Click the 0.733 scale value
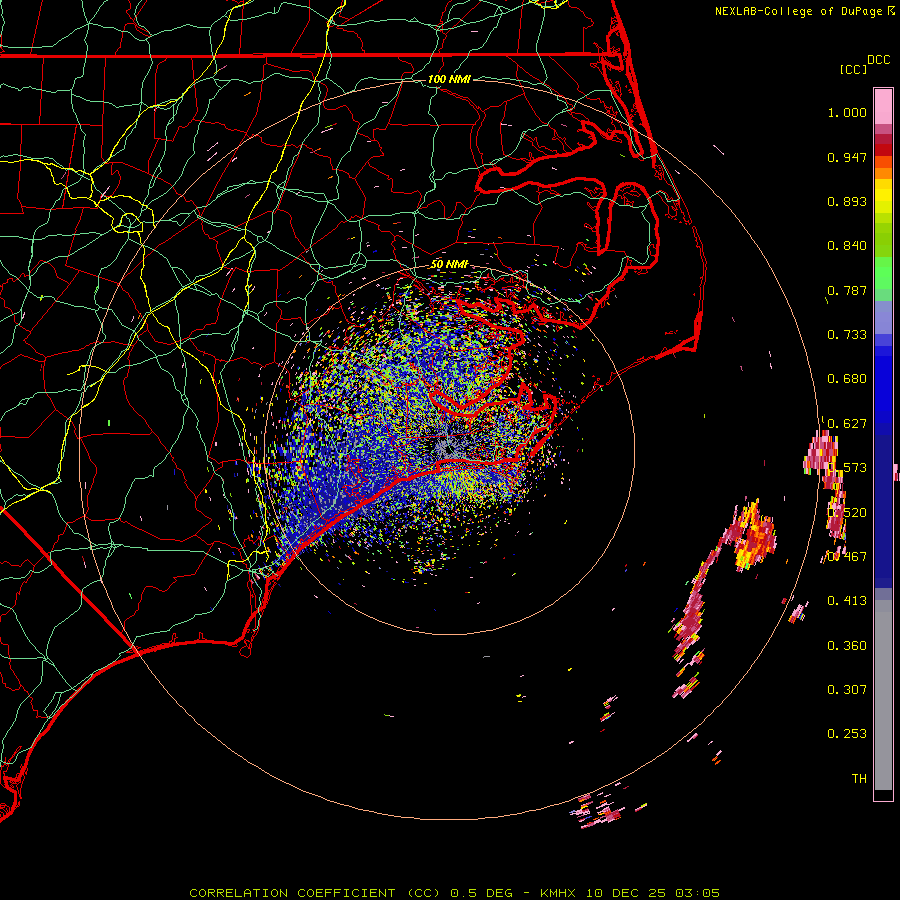The height and width of the screenshot is (900, 900). pyautogui.click(x=847, y=335)
